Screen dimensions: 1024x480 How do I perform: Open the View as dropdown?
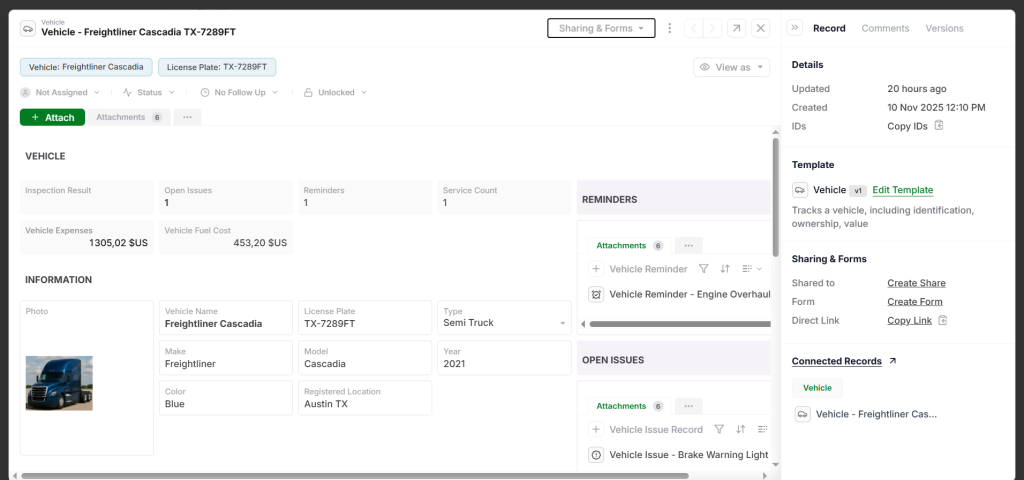pos(731,67)
